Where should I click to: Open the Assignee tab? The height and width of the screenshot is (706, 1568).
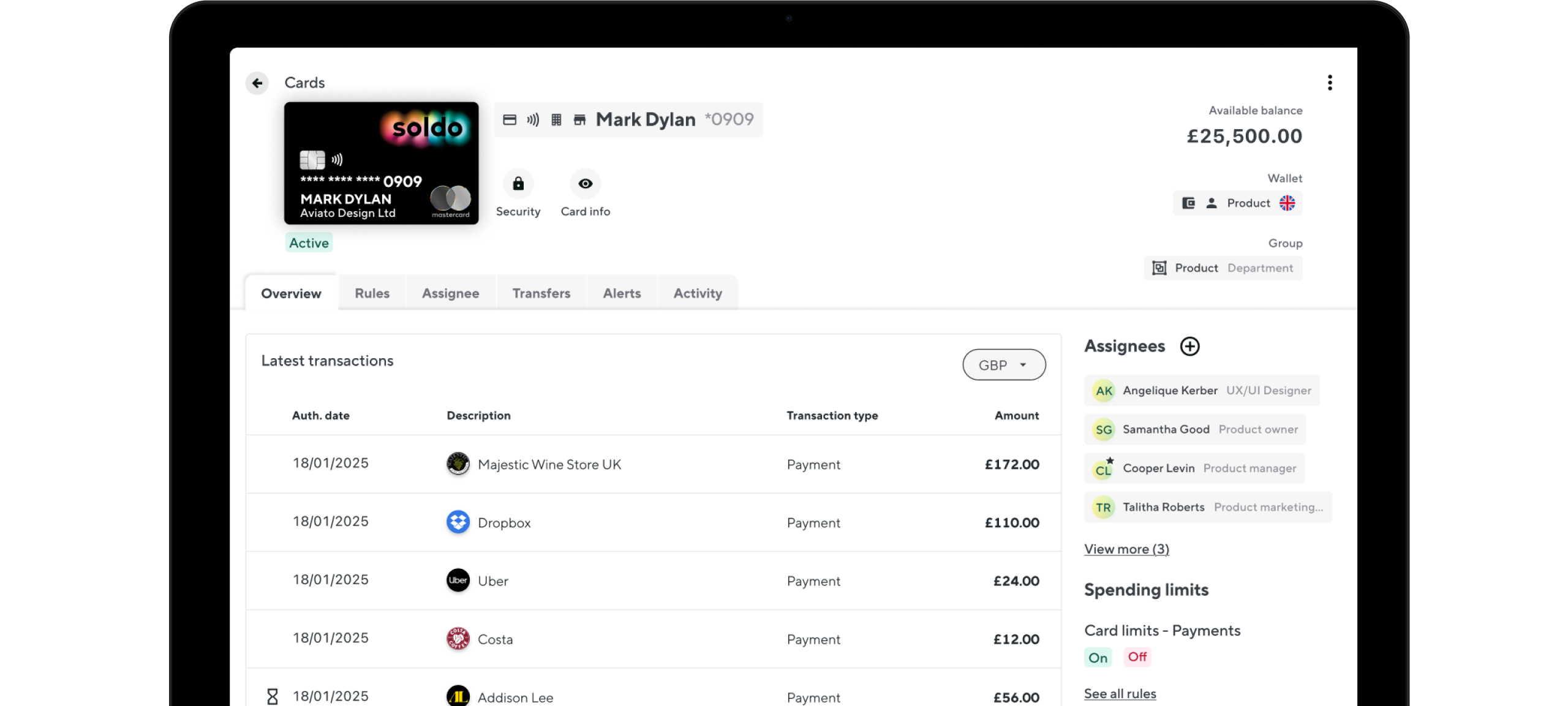[x=450, y=293]
